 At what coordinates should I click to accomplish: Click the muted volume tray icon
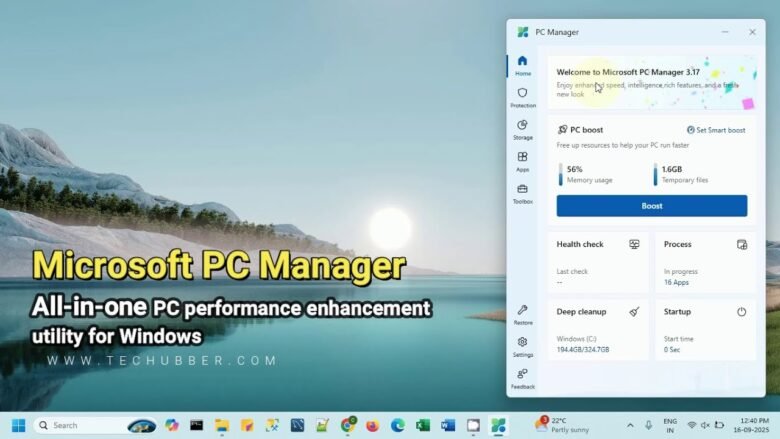tap(705, 426)
